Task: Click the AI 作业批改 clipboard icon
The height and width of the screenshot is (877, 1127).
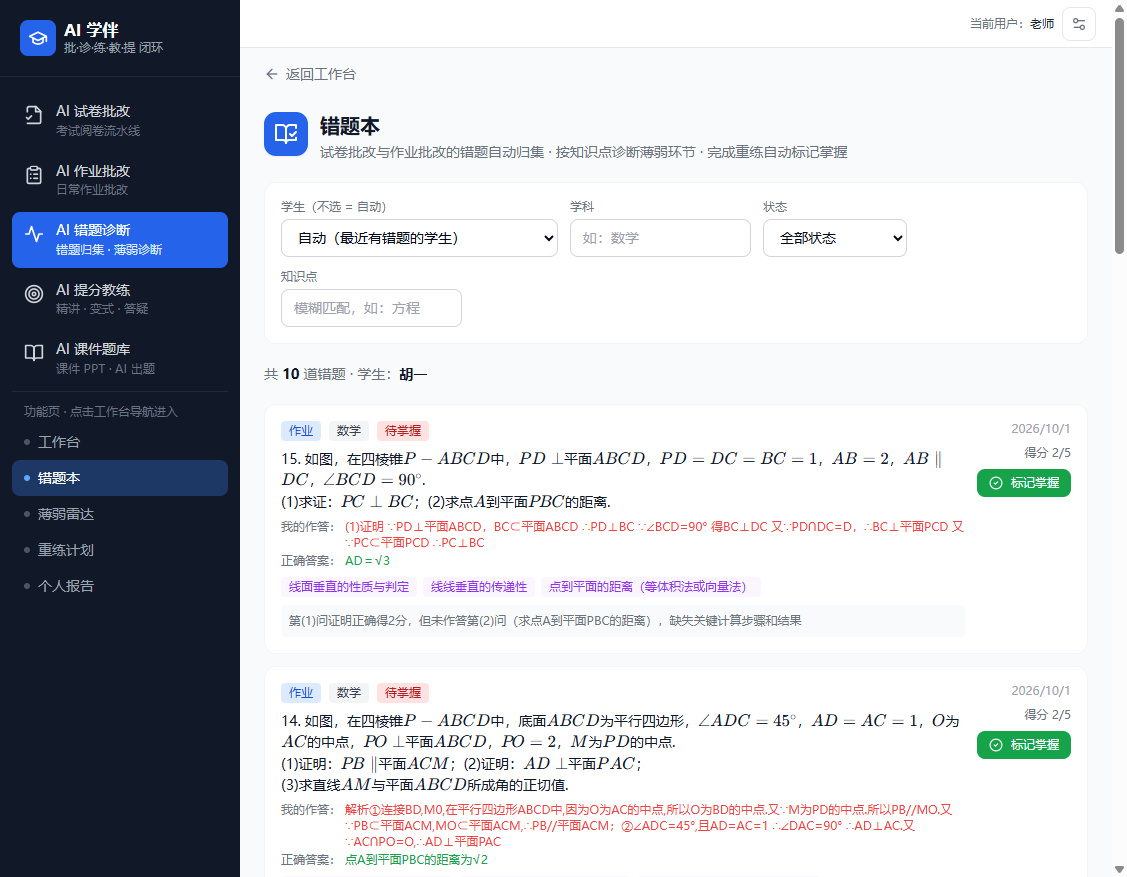Action: (x=34, y=175)
